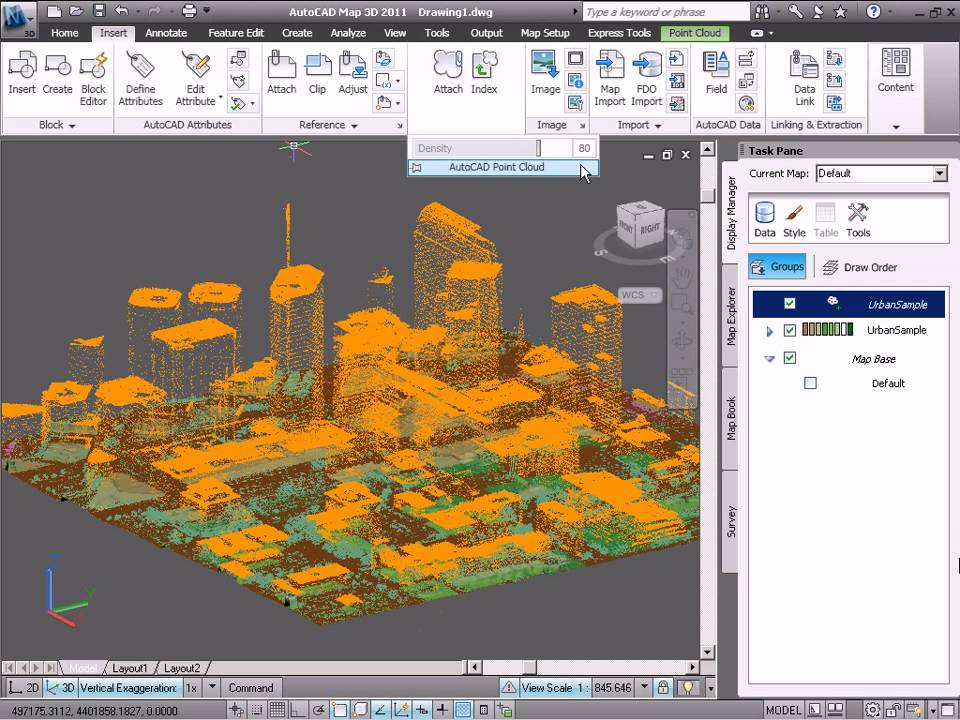Select the Adjust reference tool

353,73
